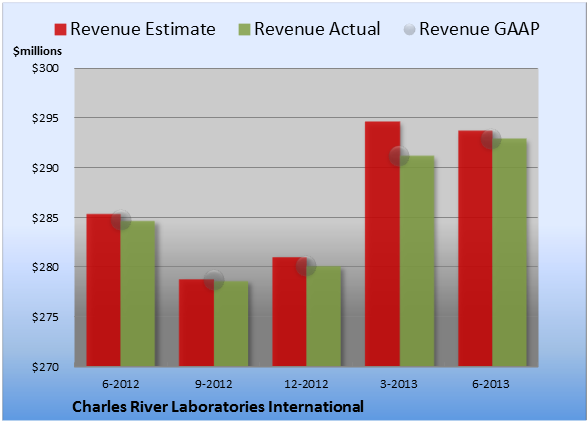Screen dimensions: 588x422
Task: Click the '$285' y-axis label
Action: [45, 218]
